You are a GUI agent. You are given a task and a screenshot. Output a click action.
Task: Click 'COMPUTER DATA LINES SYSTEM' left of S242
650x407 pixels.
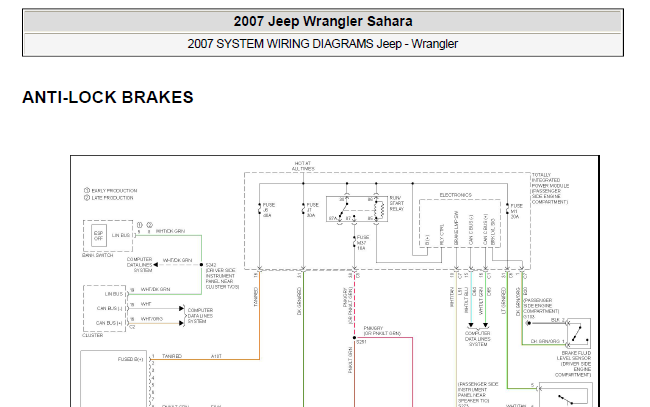pos(140,265)
